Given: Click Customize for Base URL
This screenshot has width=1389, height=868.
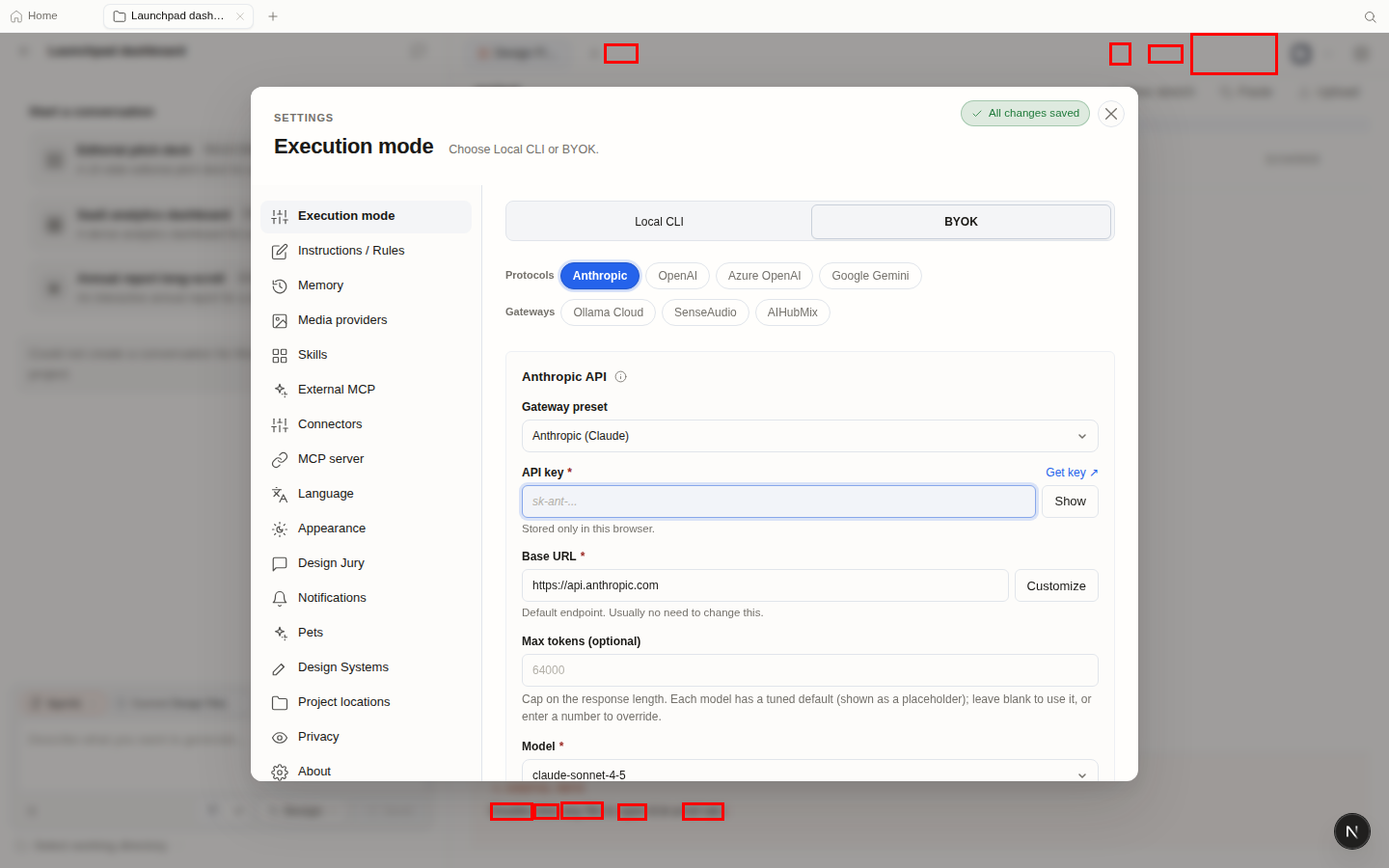Looking at the screenshot, I should pos(1056,585).
